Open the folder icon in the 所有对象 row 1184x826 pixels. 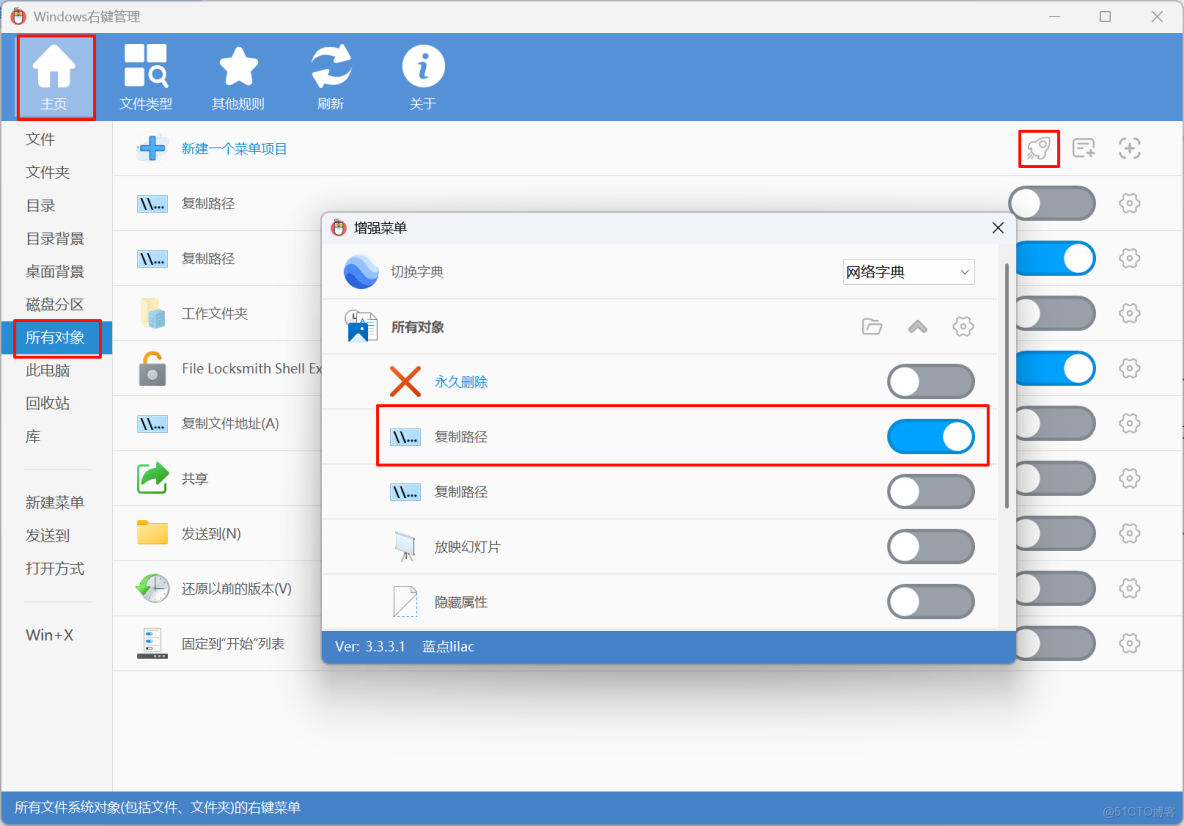coord(871,326)
